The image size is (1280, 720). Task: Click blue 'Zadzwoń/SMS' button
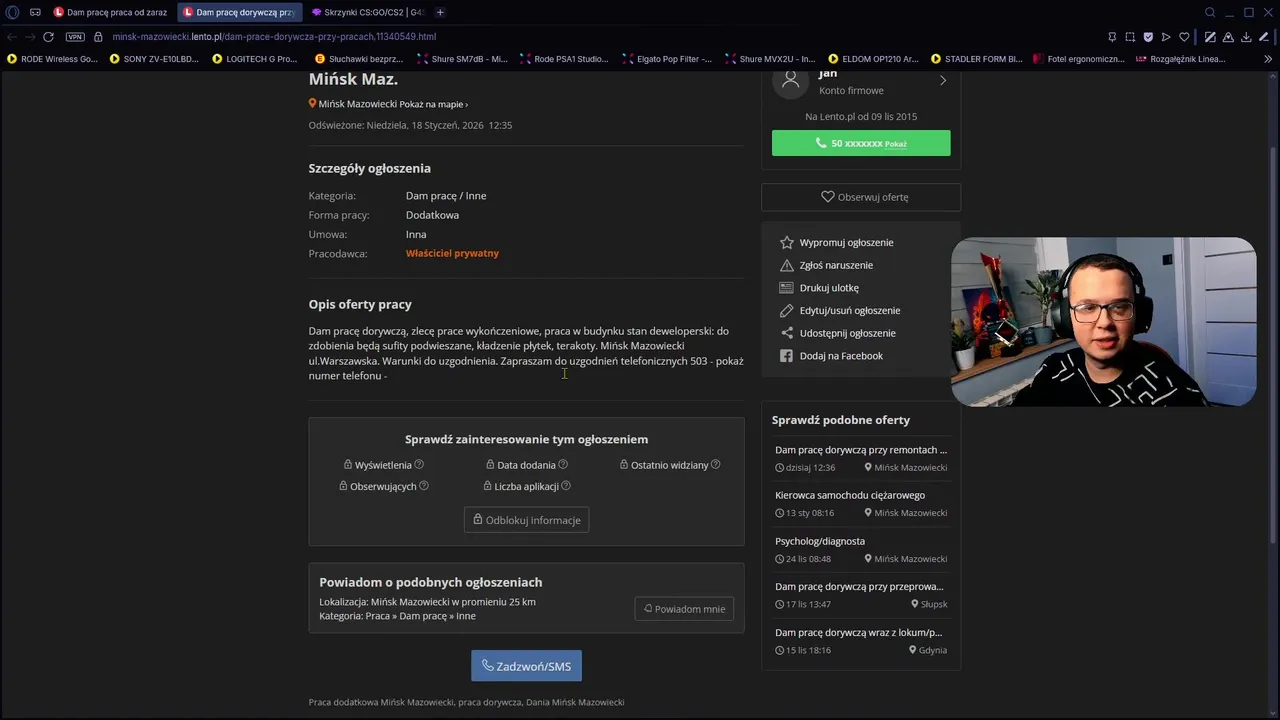coord(526,666)
